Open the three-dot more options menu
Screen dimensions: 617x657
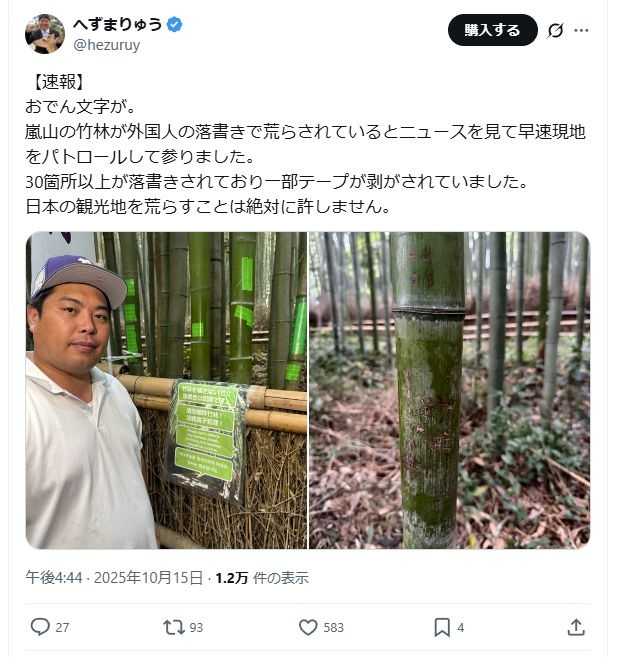[581, 30]
